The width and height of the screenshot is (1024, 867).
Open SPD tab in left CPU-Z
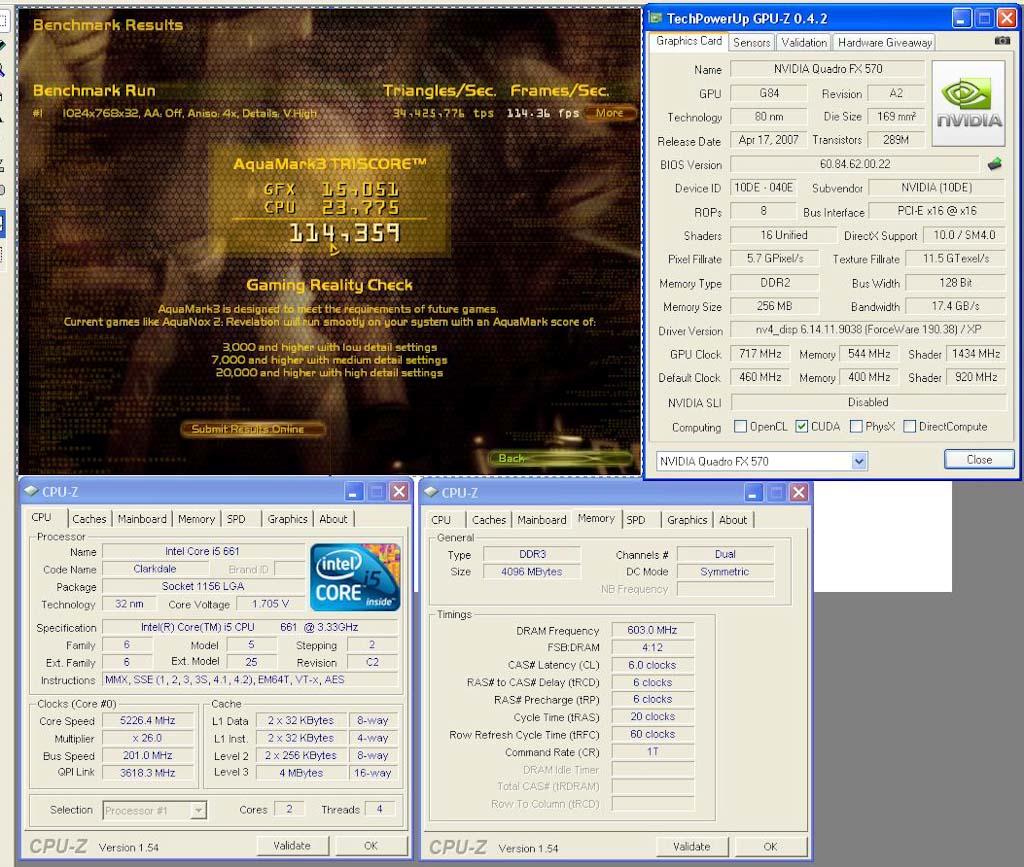(236, 519)
